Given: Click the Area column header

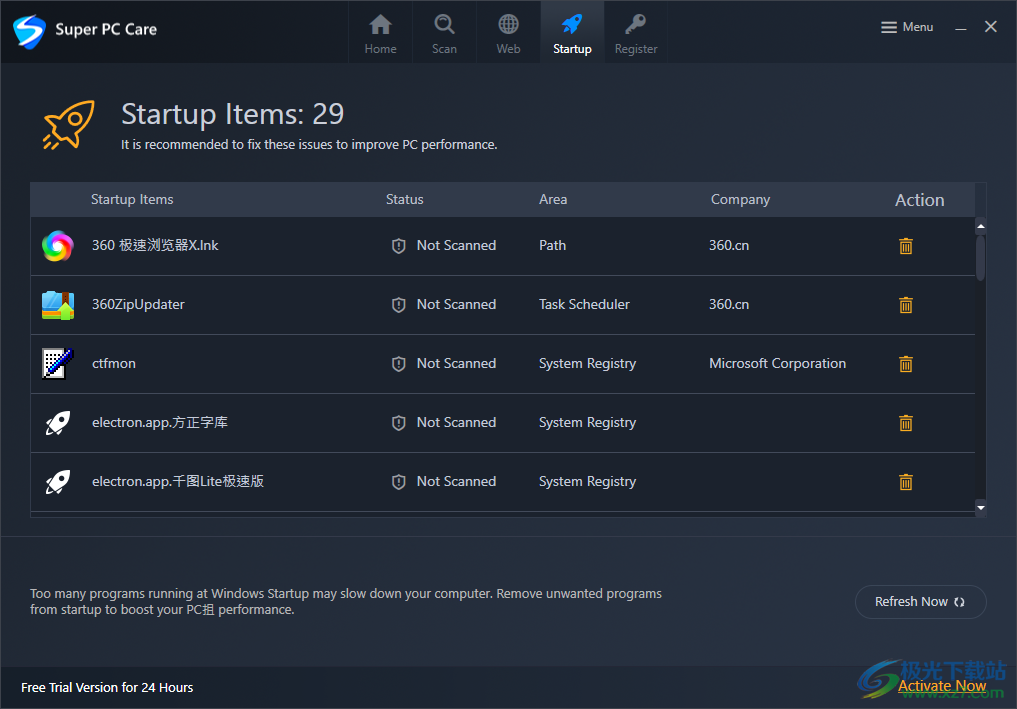Looking at the screenshot, I should 553,199.
